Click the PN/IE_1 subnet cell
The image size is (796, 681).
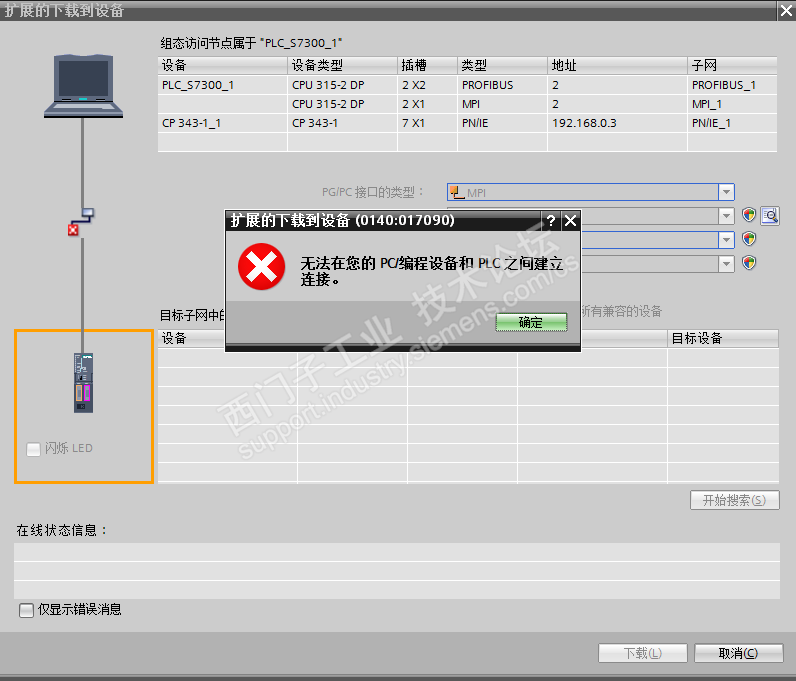(732, 123)
